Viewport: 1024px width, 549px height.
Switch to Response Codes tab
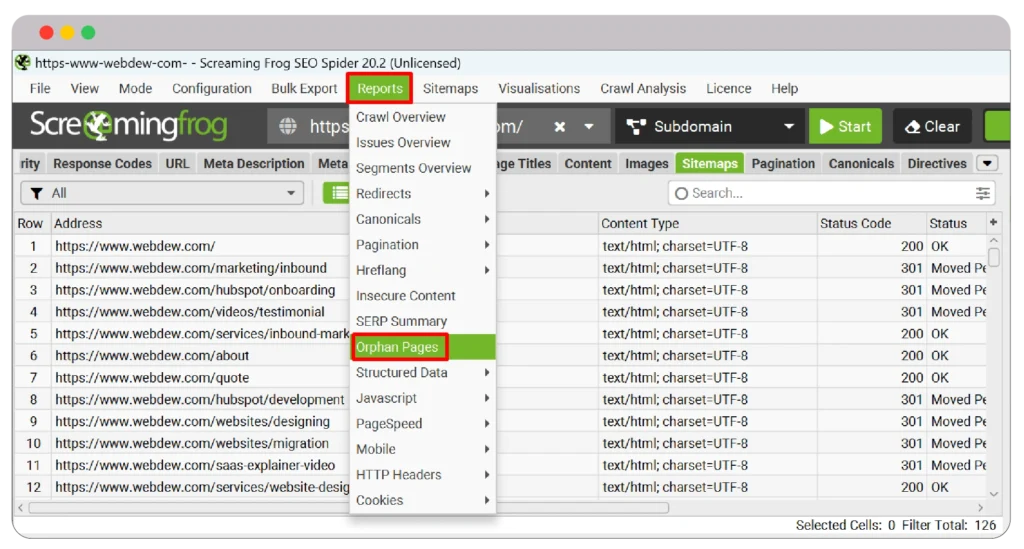pyautogui.click(x=102, y=163)
